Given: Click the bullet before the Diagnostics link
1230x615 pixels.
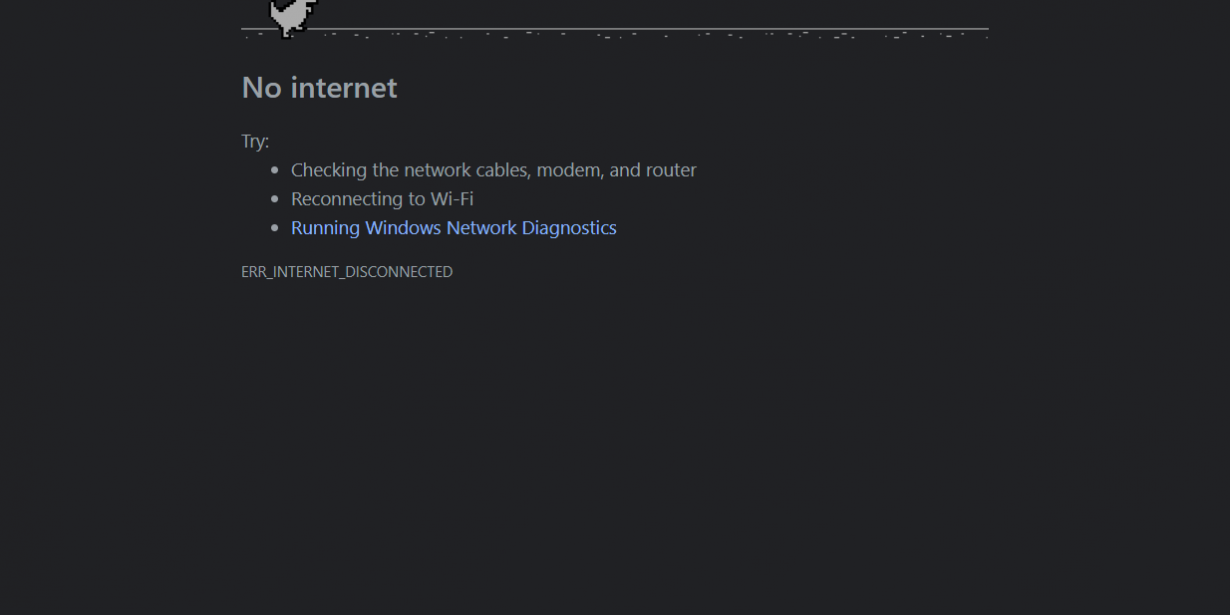Looking at the screenshot, I should tap(275, 228).
